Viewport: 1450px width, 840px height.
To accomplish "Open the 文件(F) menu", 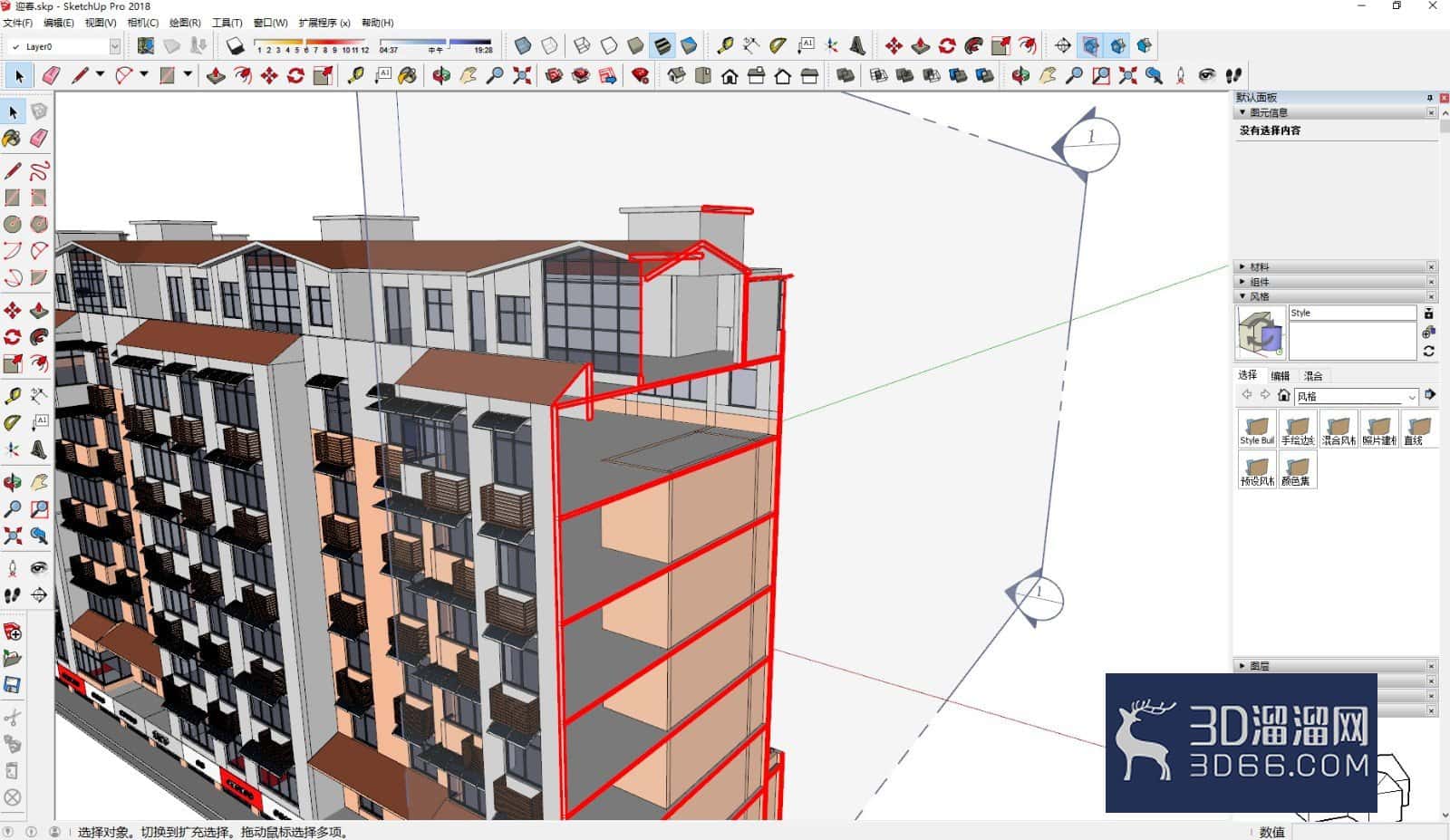I will pyautogui.click(x=17, y=23).
